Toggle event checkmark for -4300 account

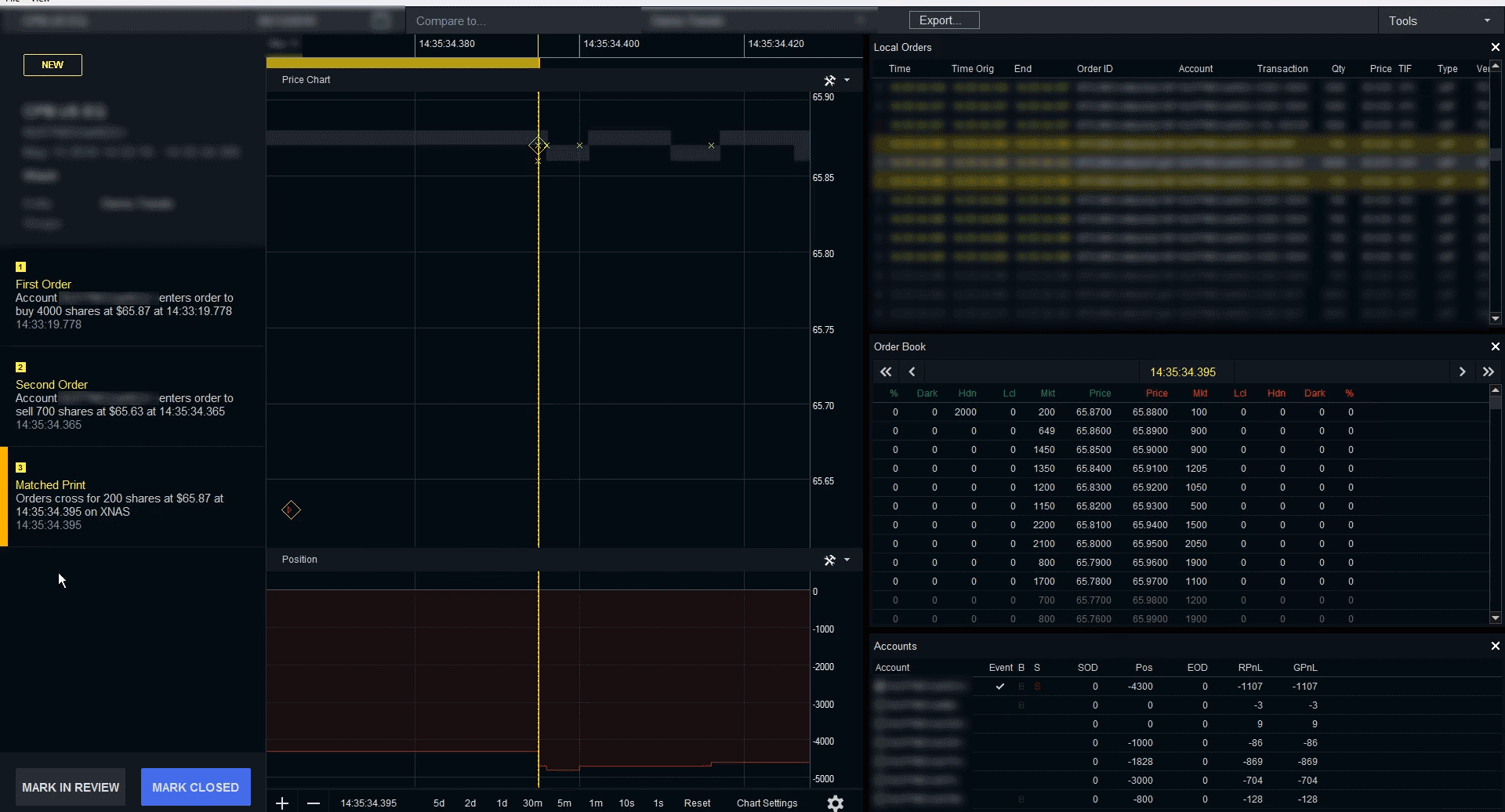(x=999, y=687)
